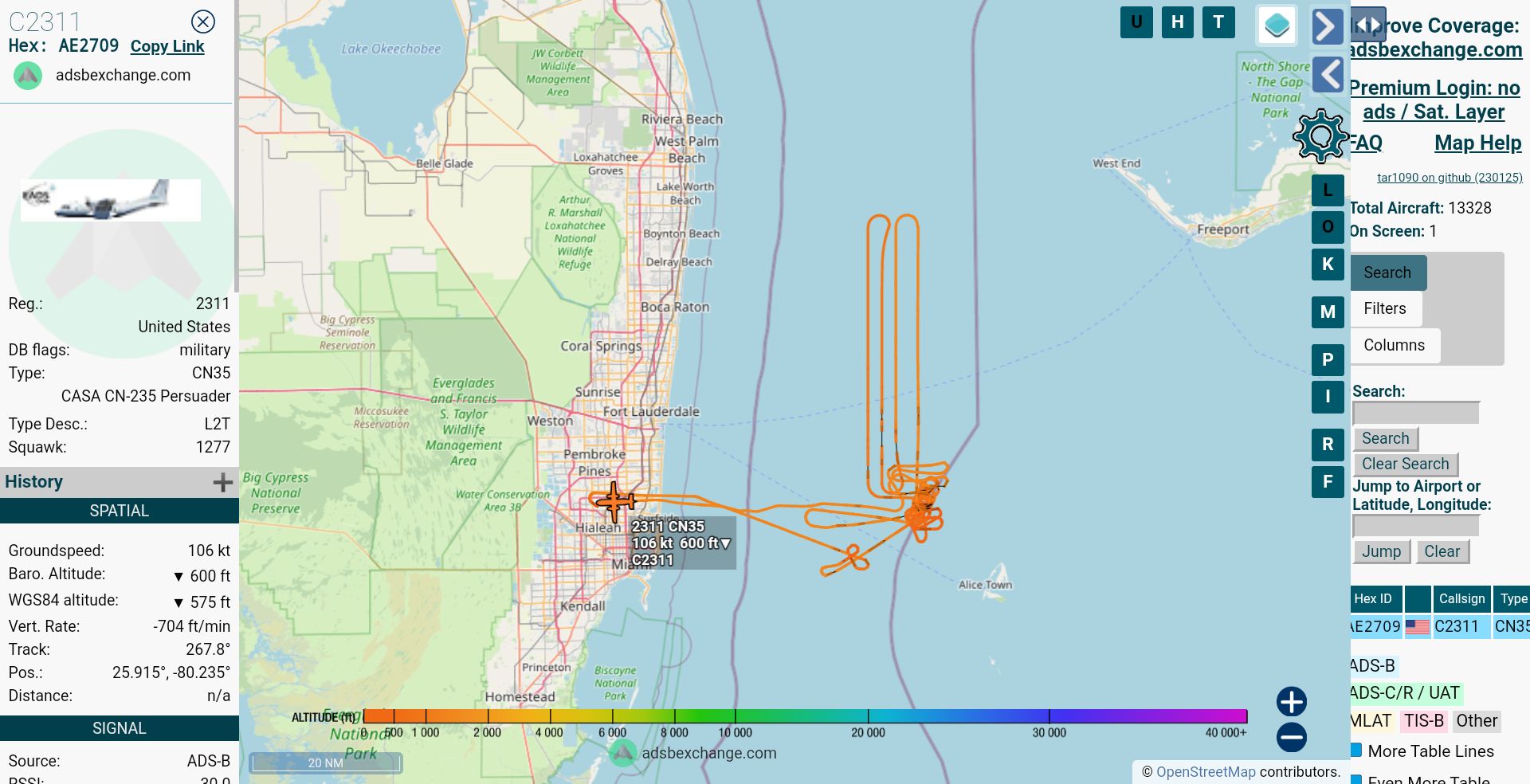The height and width of the screenshot is (784, 1530).
Task: Focus the Jump to Airport input field
Action: pos(1416,526)
